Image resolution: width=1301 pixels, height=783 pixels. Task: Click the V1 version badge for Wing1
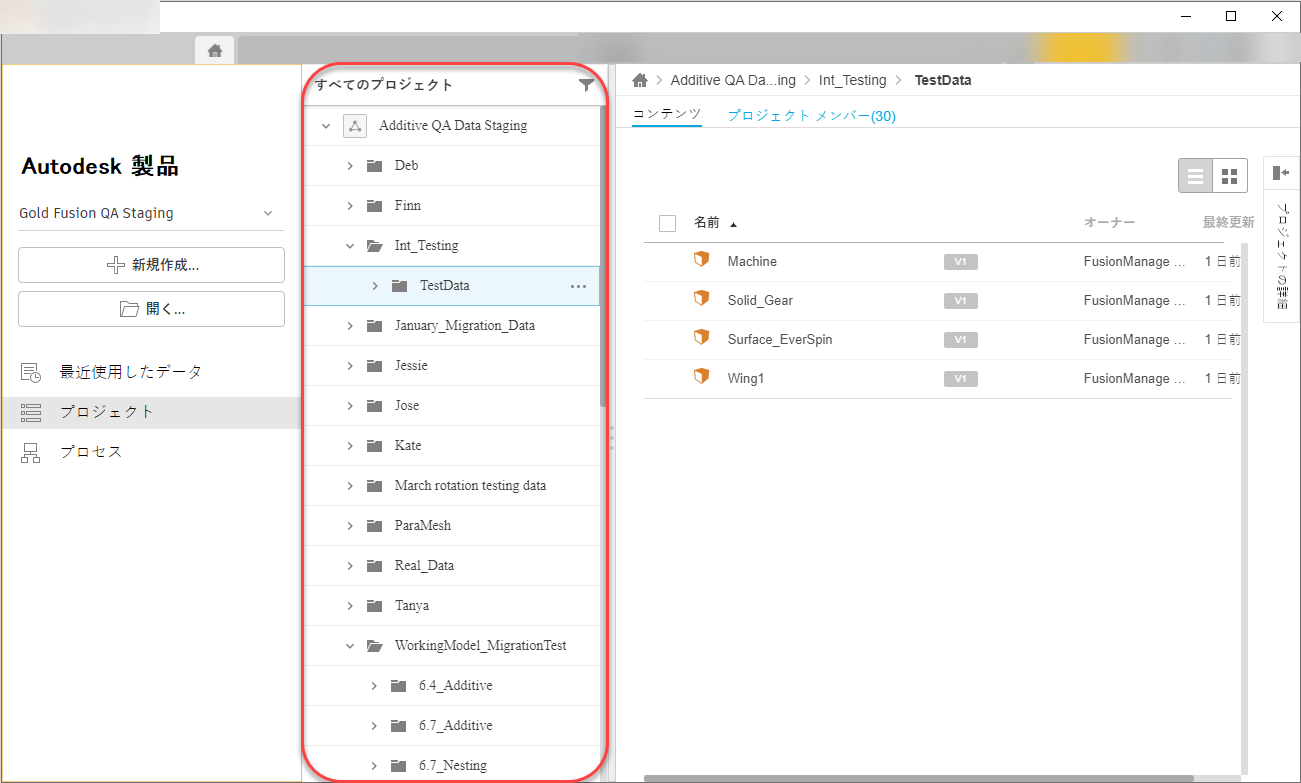tap(960, 379)
